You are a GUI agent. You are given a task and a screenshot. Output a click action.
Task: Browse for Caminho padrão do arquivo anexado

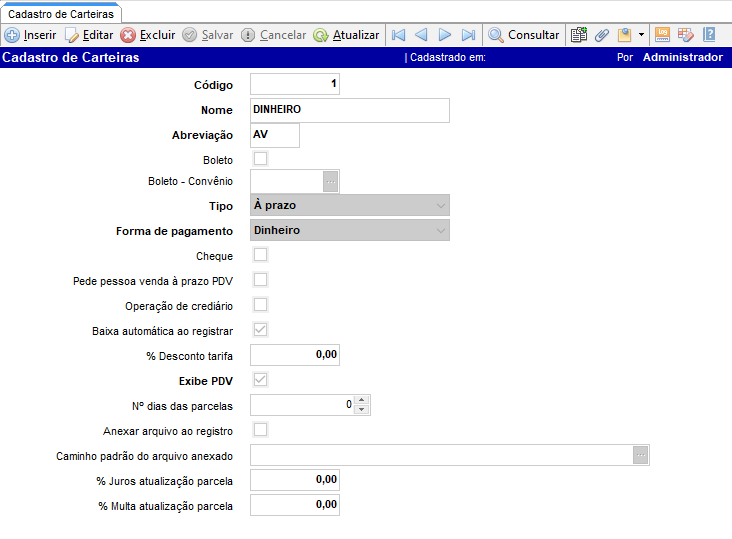[641, 455]
